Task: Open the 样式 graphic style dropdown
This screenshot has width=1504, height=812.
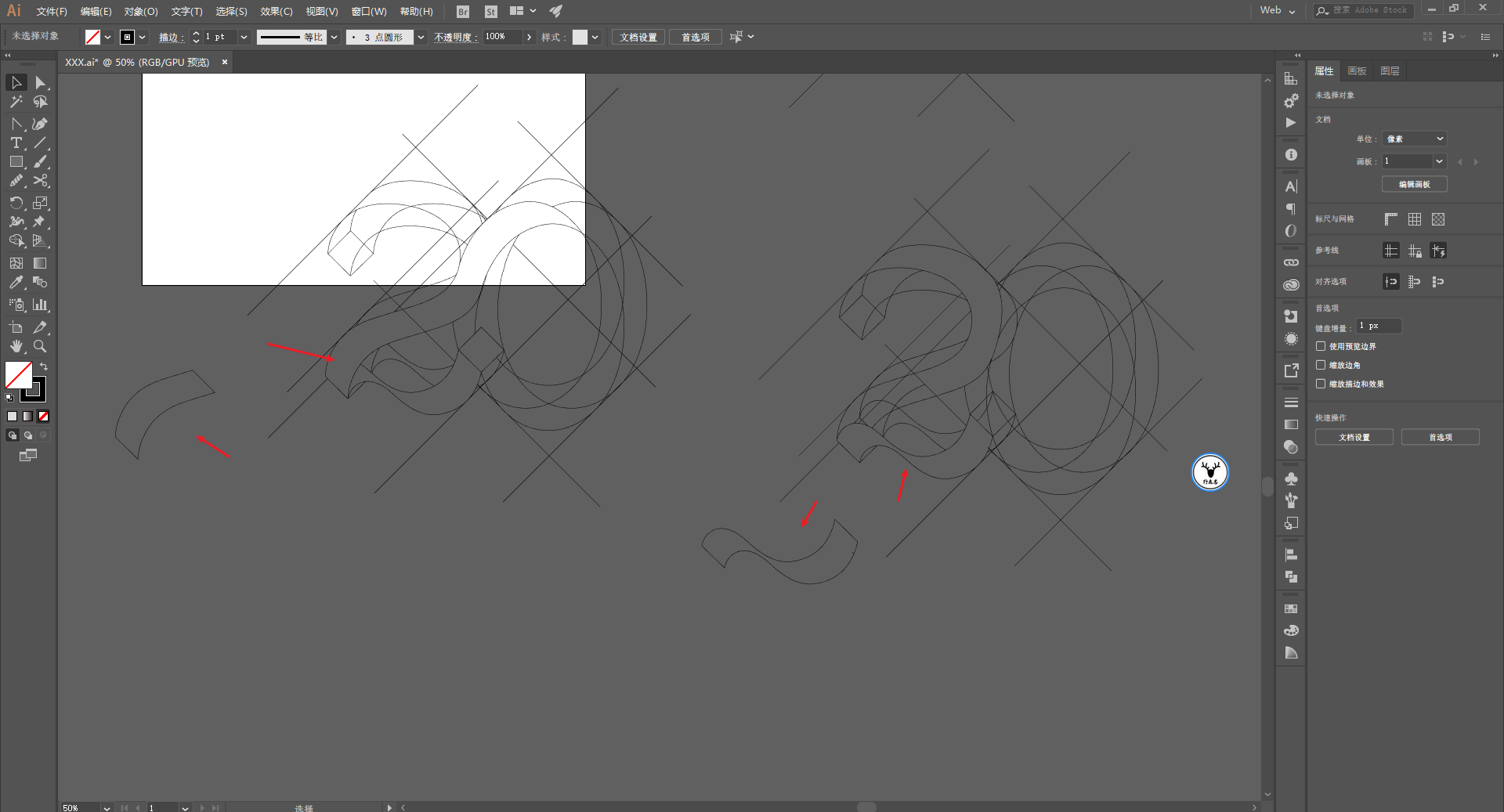Action: pos(595,37)
